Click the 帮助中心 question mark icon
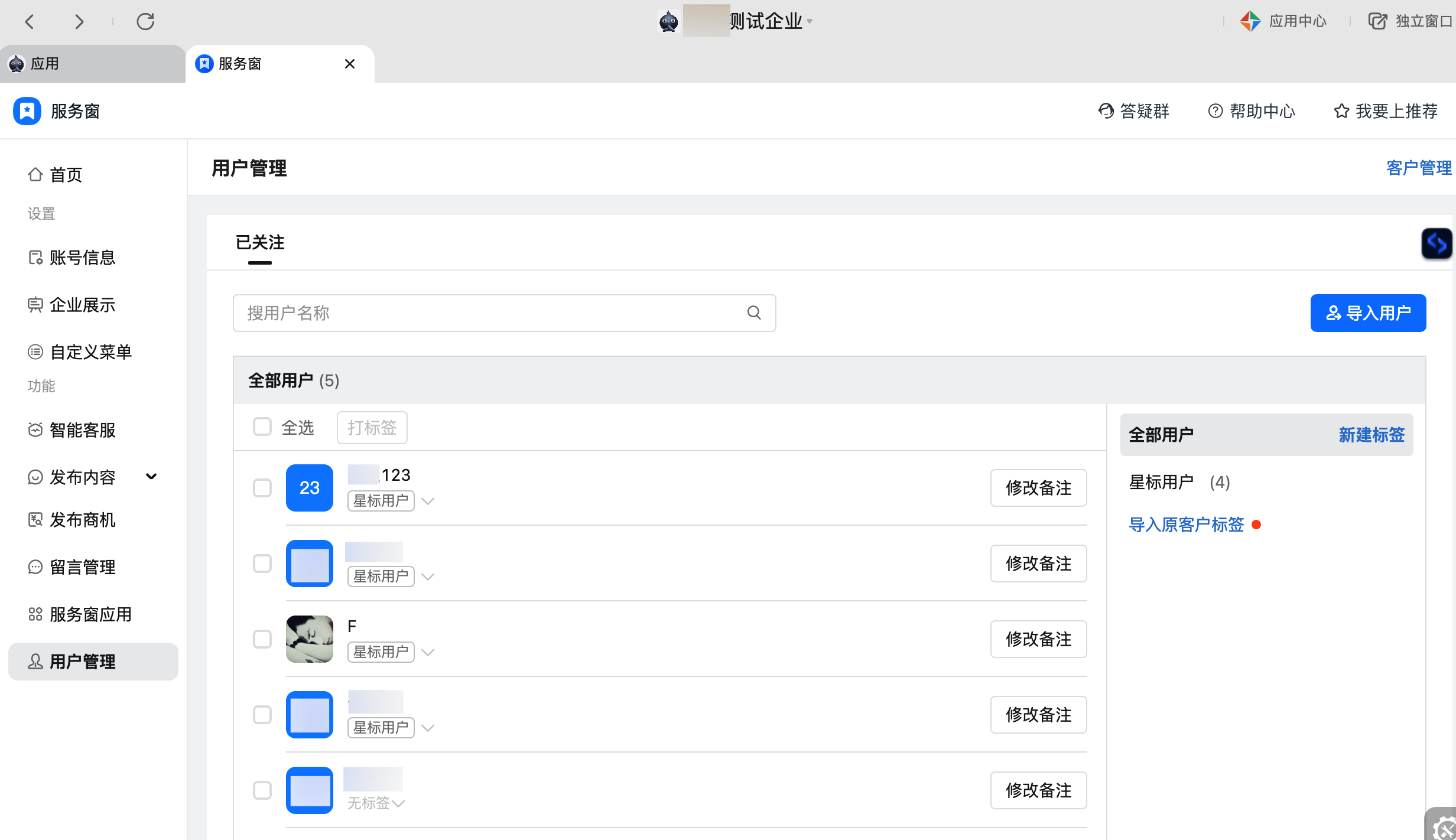 [x=1215, y=111]
